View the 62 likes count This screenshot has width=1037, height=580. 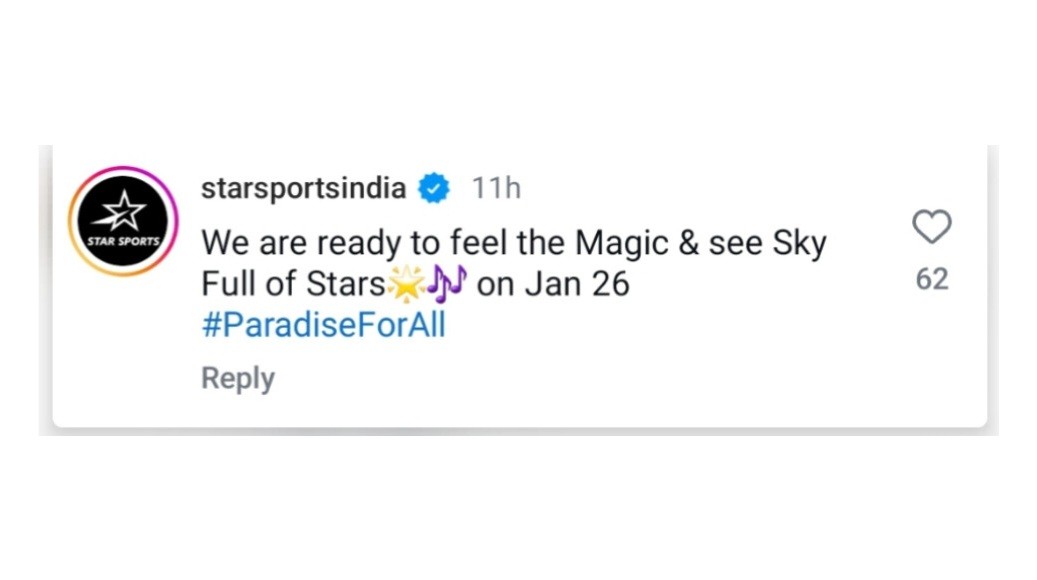[931, 279]
